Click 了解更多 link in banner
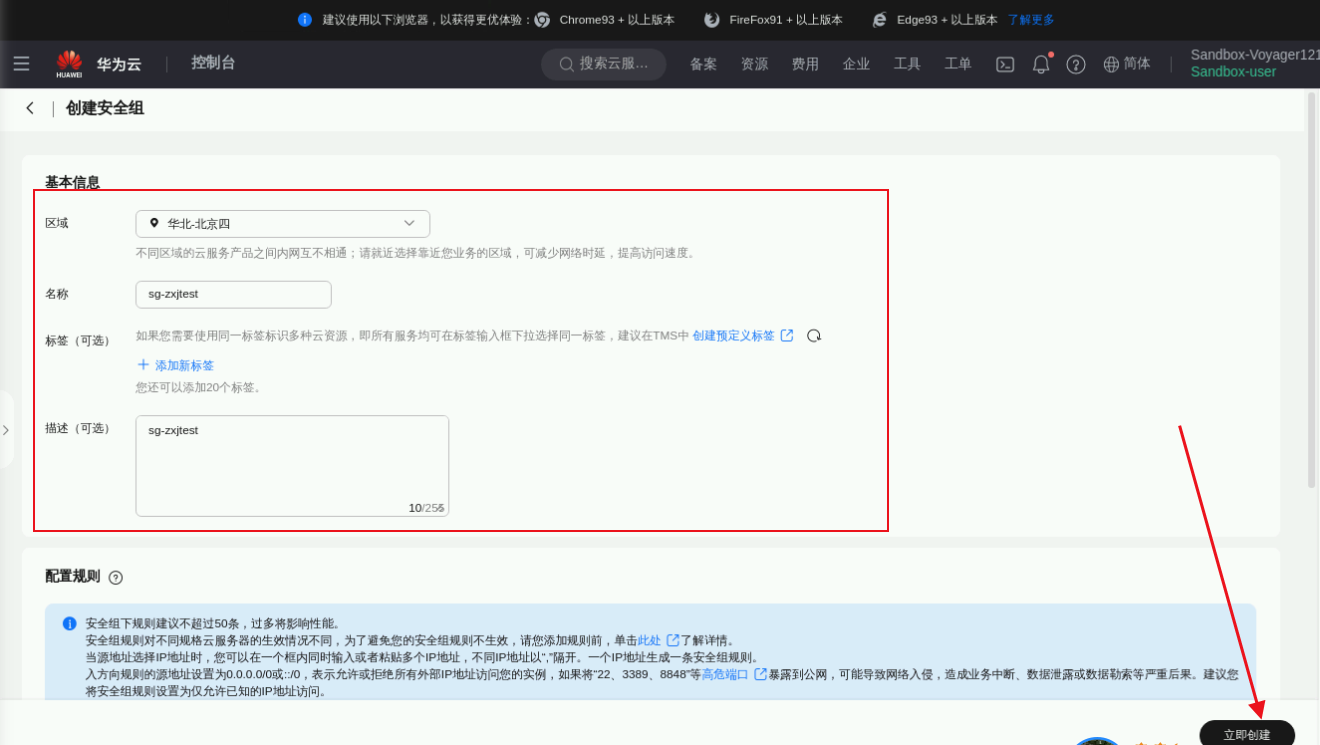Image resolution: width=1320 pixels, height=745 pixels. (x=1031, y=20)
